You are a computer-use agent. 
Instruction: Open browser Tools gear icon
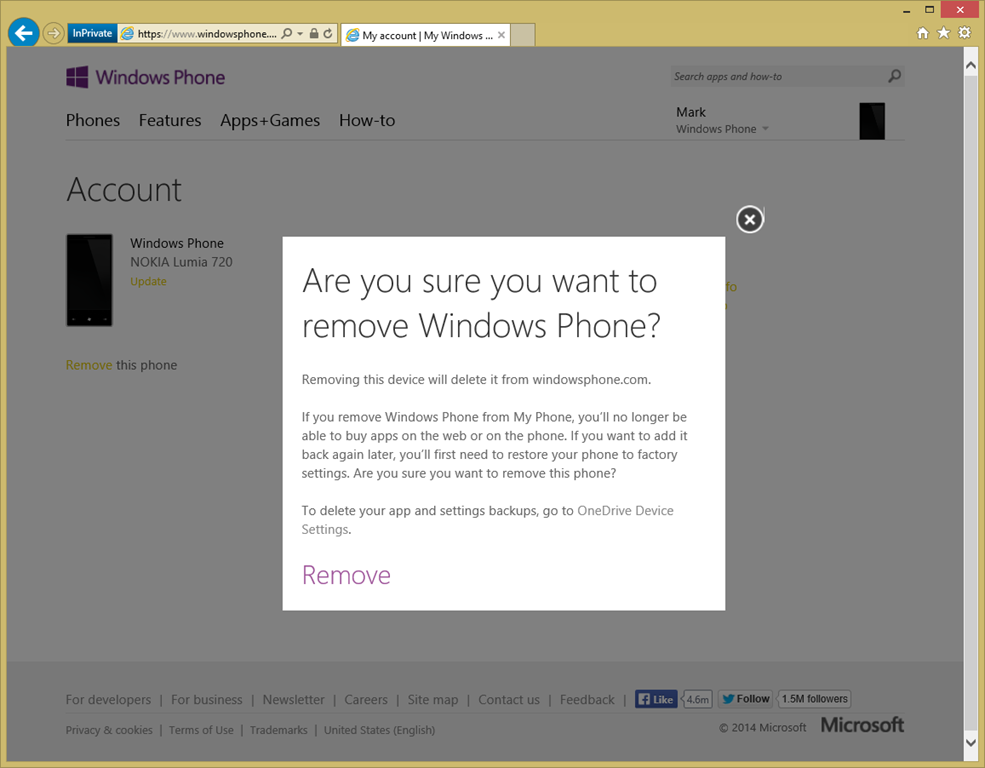[x=964, y=33]
